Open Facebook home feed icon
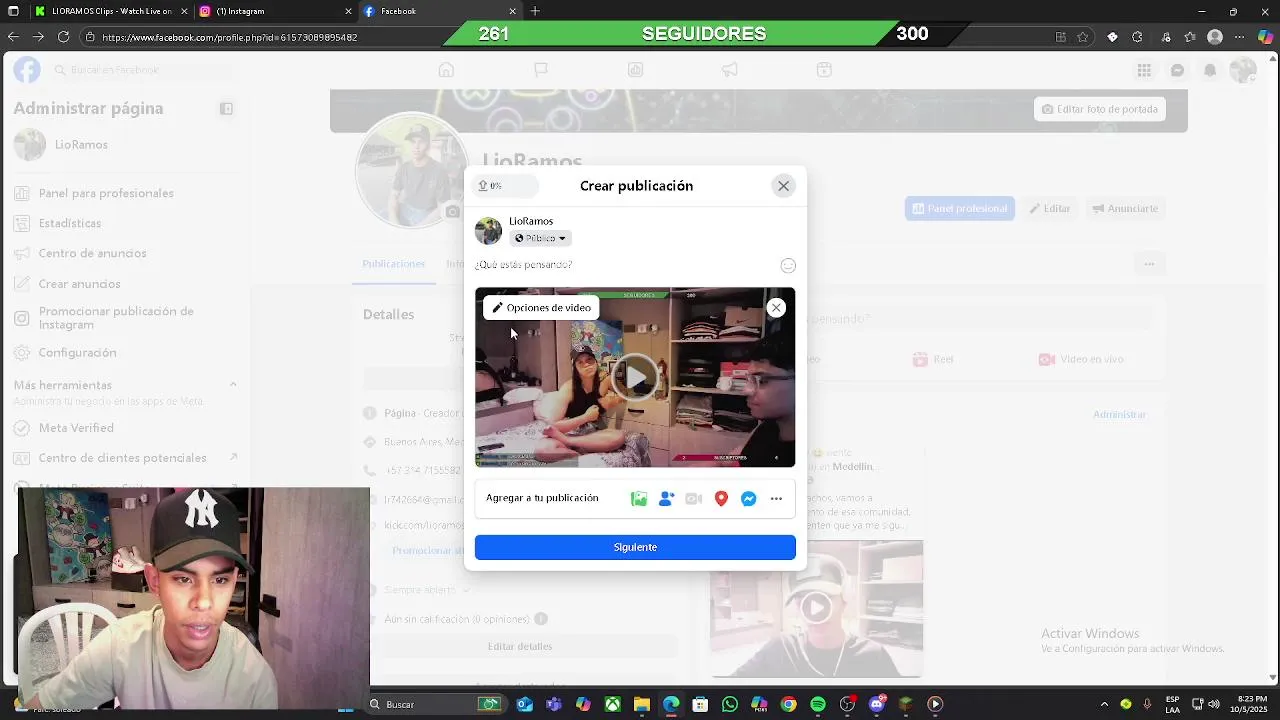1280x720 pixels. click(x=446, y=70)
